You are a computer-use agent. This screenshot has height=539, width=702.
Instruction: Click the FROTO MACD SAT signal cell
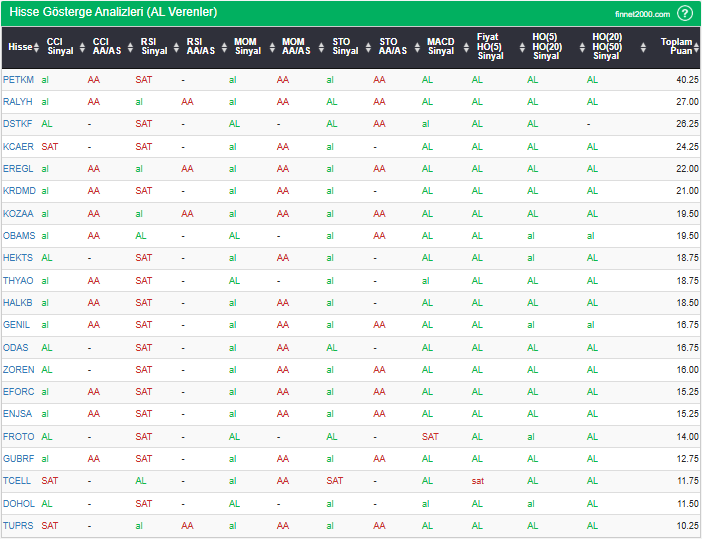pos(430,437)
